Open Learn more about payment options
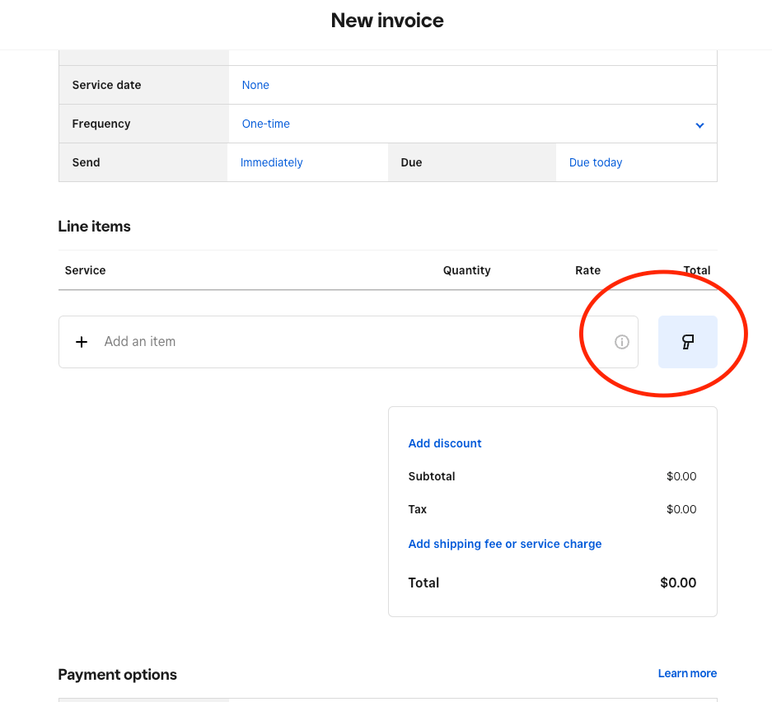The image size is (772, 702). (687, 673)
